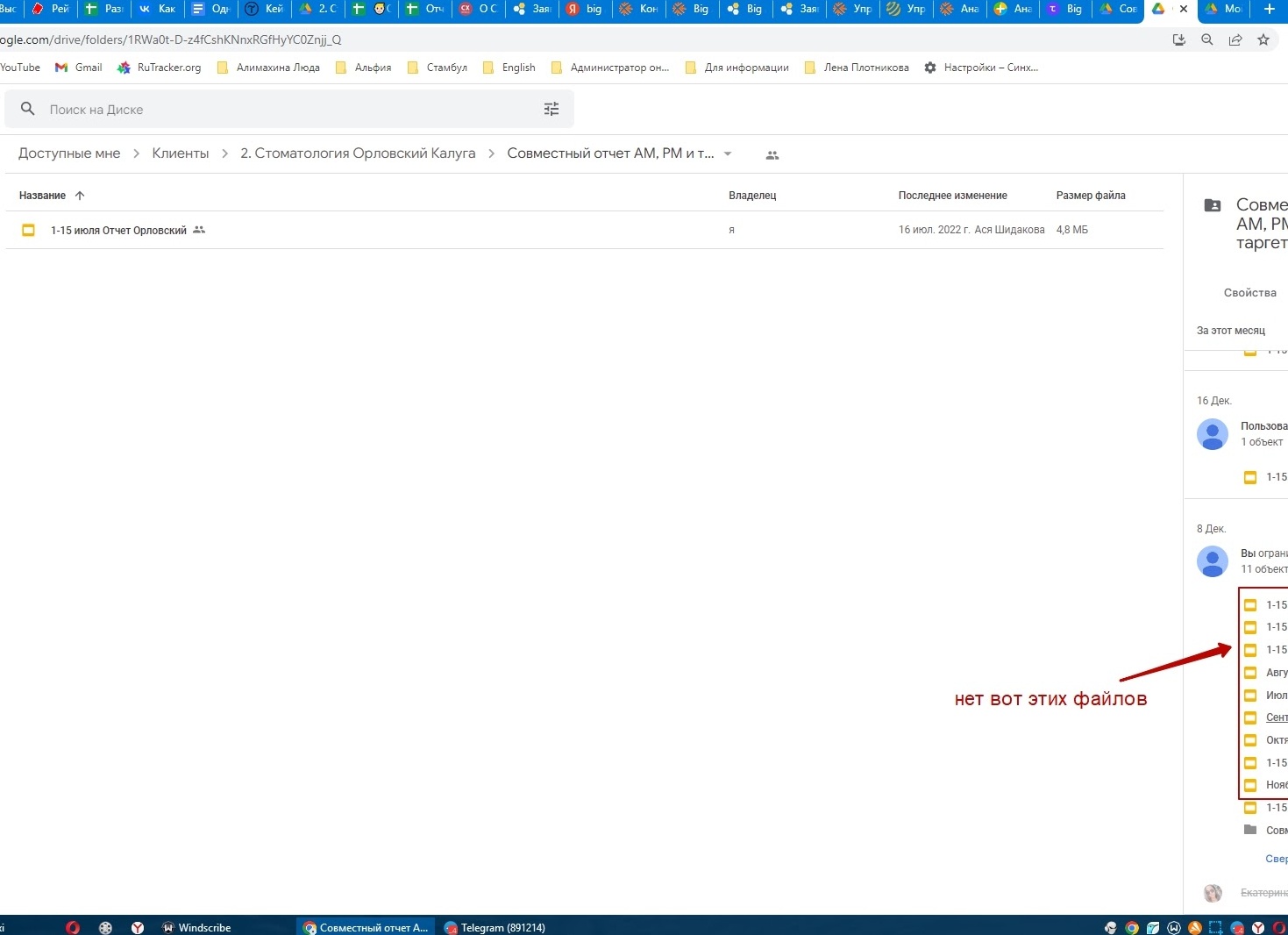Image resolution: width=1288 pixels, height=935 pixels.
Task: Open the 'Для информации' bookmark folder
Action: pos(737,68)
